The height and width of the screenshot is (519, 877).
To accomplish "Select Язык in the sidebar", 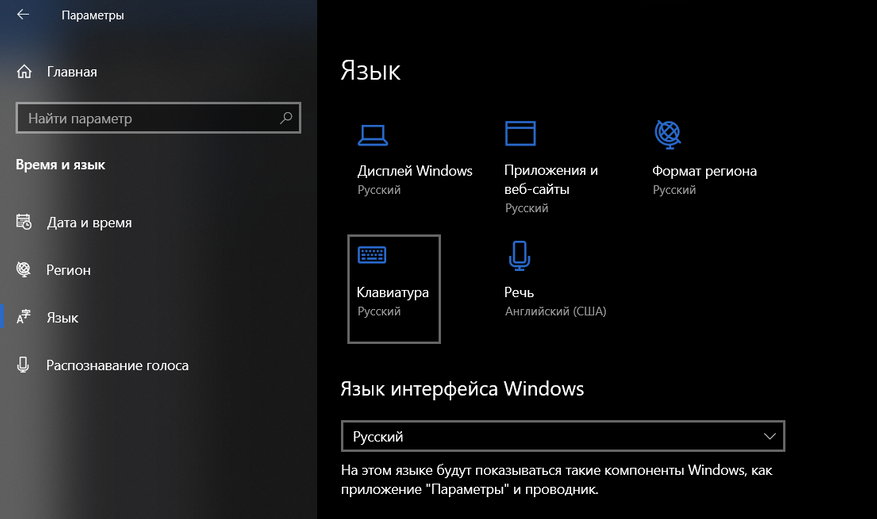I will coord(62,318).
